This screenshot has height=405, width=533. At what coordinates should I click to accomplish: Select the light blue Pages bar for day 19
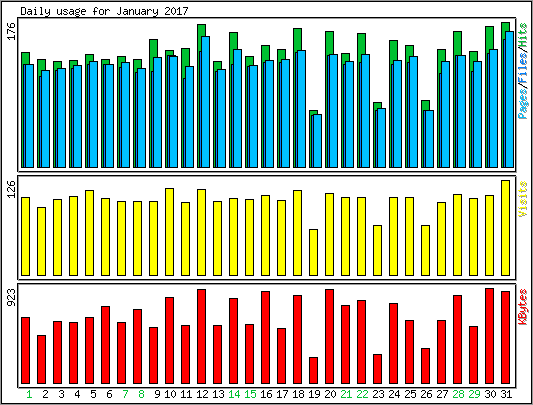tap(317, 141)
